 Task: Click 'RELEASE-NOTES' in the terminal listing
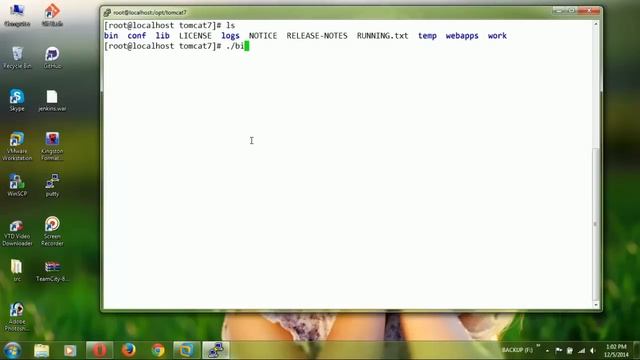(317, 36)
